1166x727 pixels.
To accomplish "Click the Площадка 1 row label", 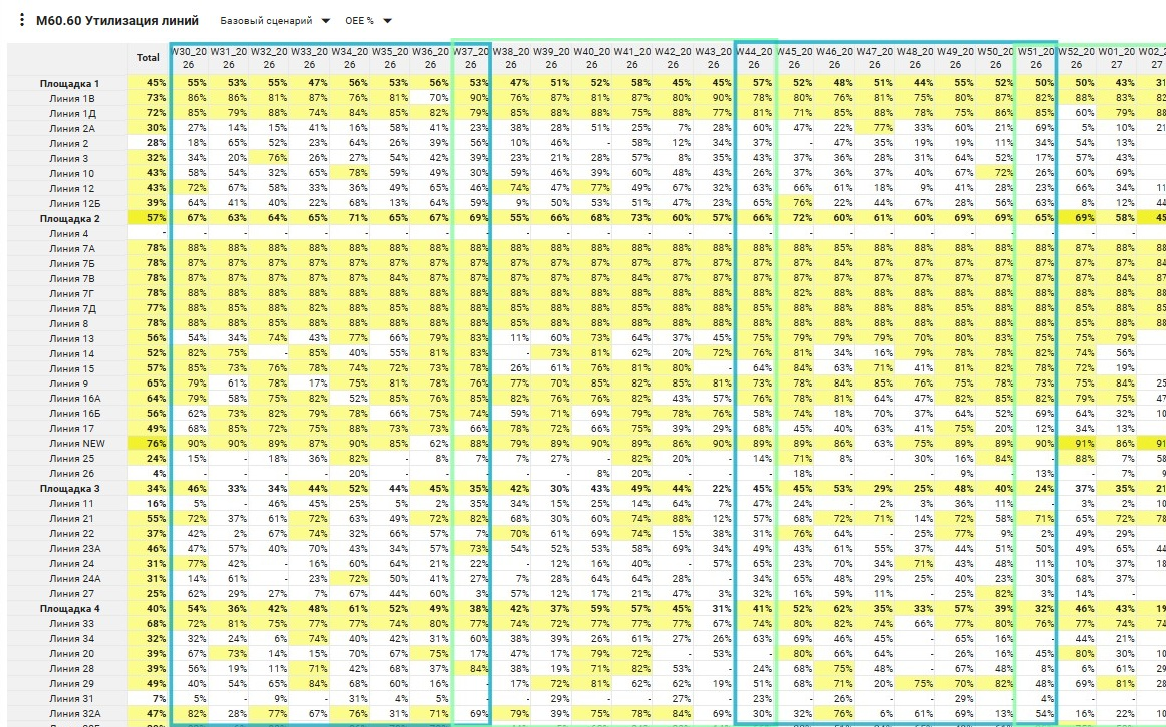I will click(69, 83).
